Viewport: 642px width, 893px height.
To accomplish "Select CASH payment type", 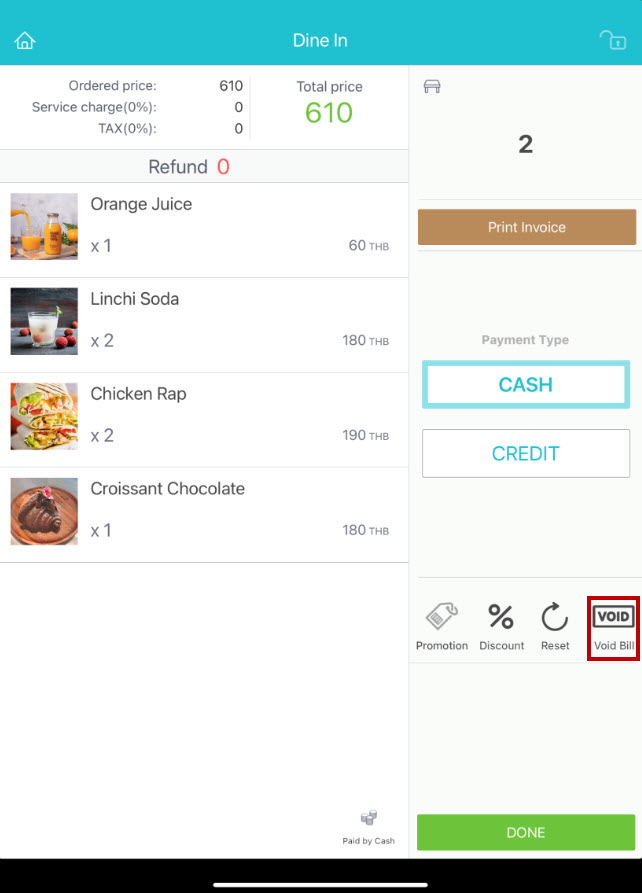I will tap(525, 385).
